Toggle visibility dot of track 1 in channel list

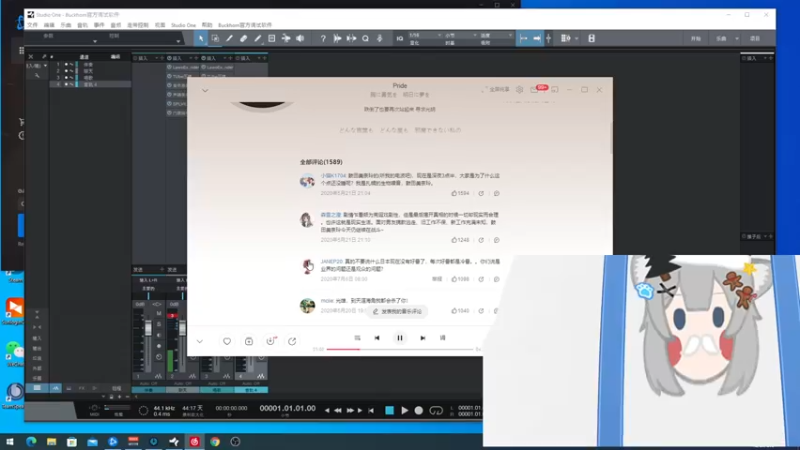66,65
